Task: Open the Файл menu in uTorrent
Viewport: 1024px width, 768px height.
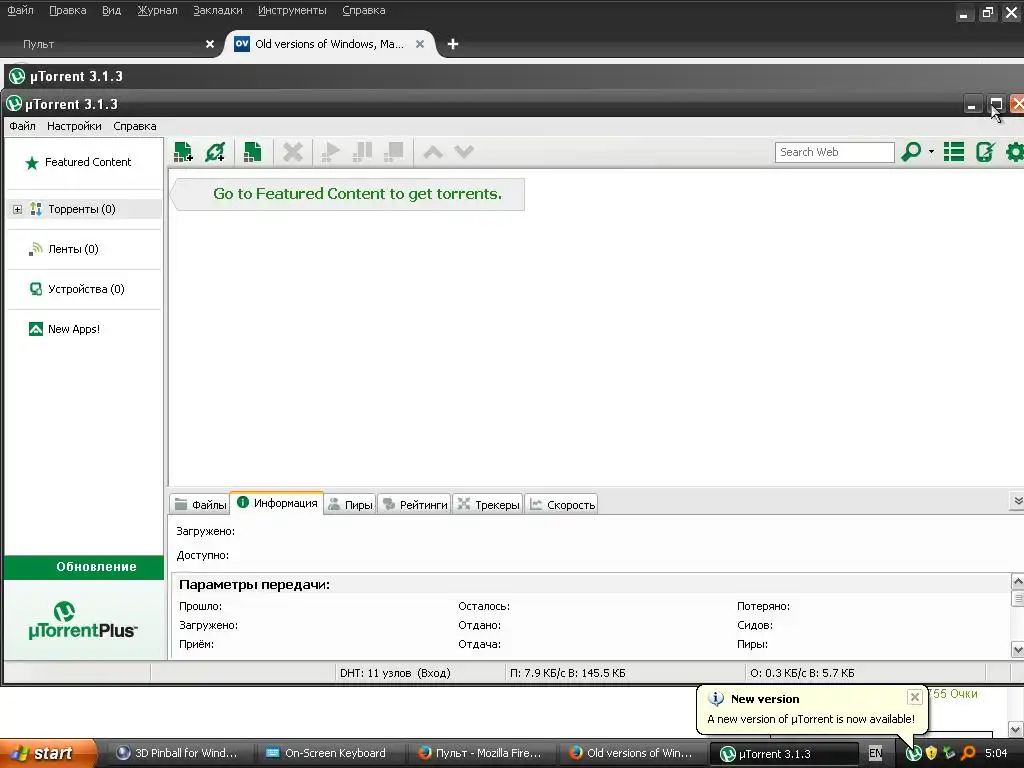Action: (x=22, y=126)
